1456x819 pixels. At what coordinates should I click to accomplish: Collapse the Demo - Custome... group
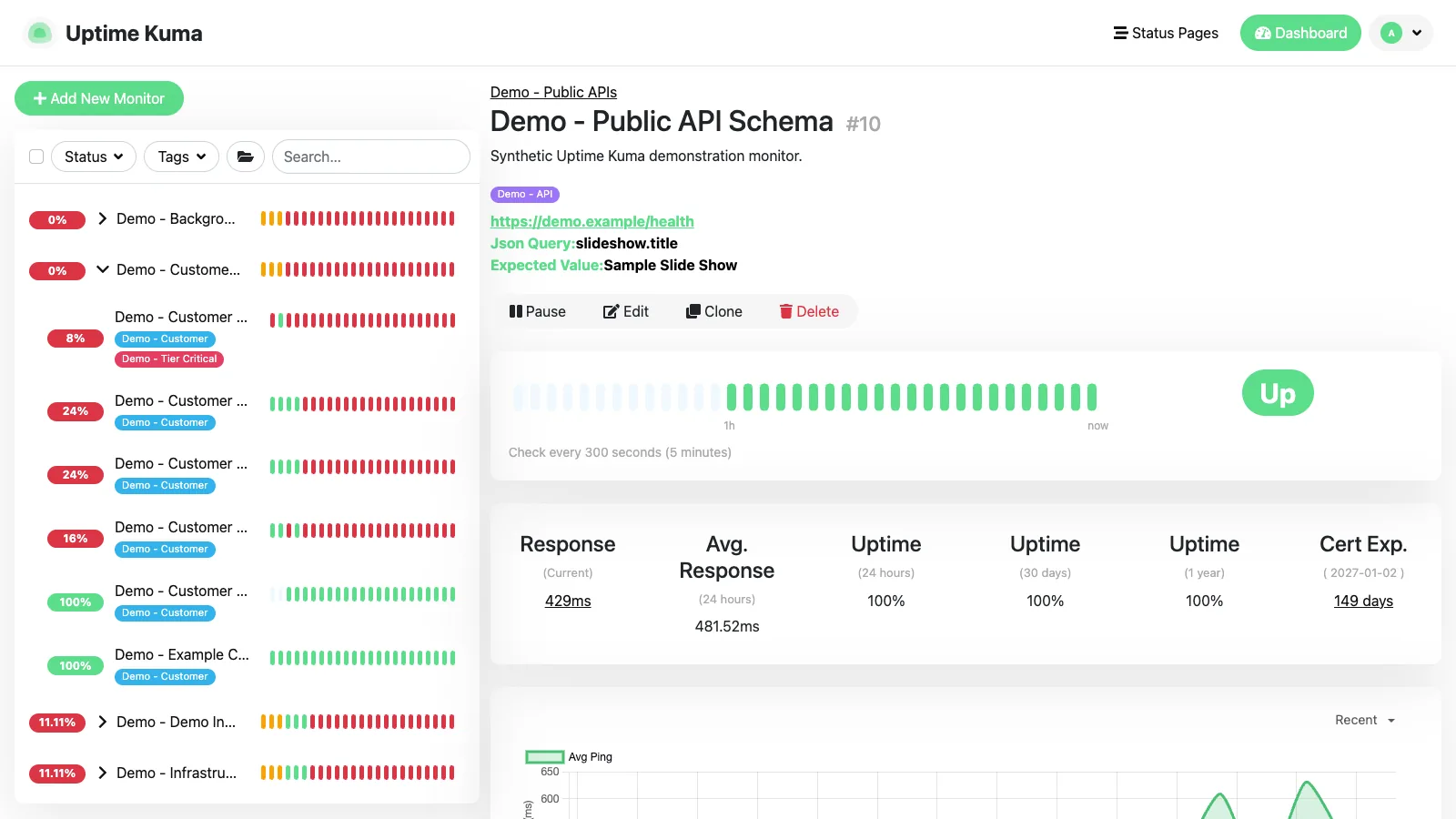(103, 269)
